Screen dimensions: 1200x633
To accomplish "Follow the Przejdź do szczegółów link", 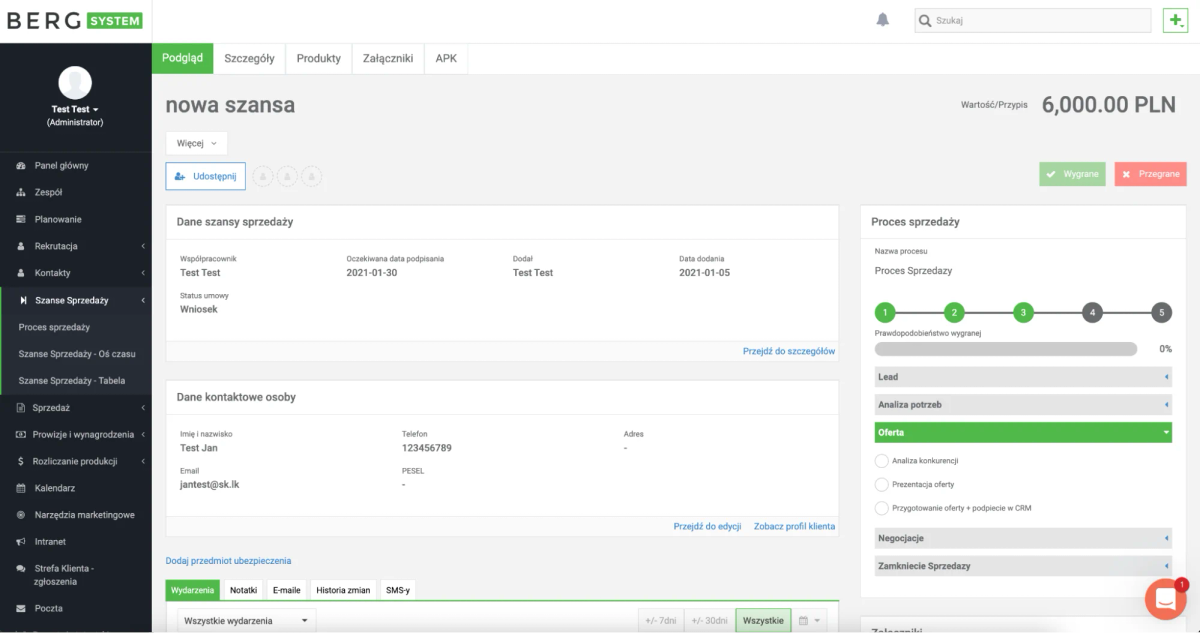I will click(x=789, y=351).
